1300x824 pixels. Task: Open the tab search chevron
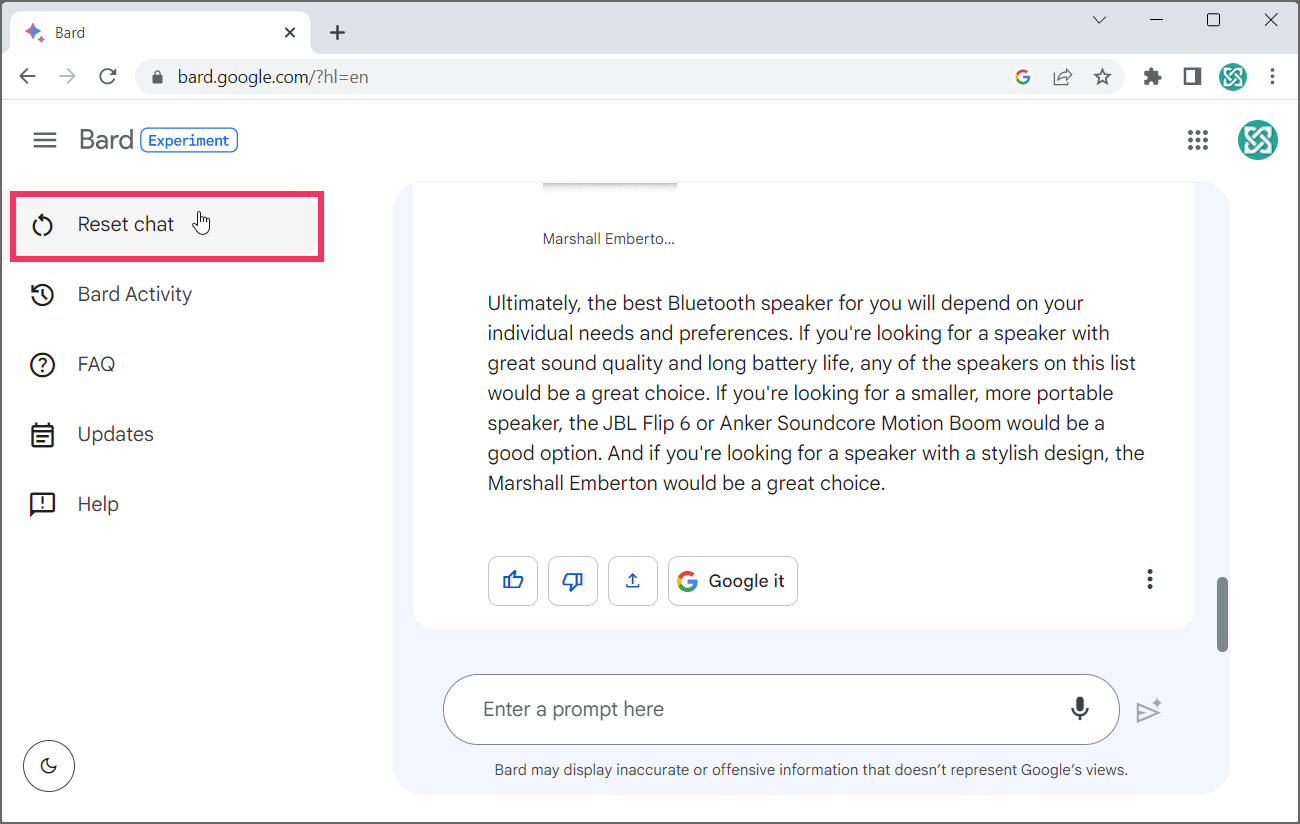(1099, 20)
